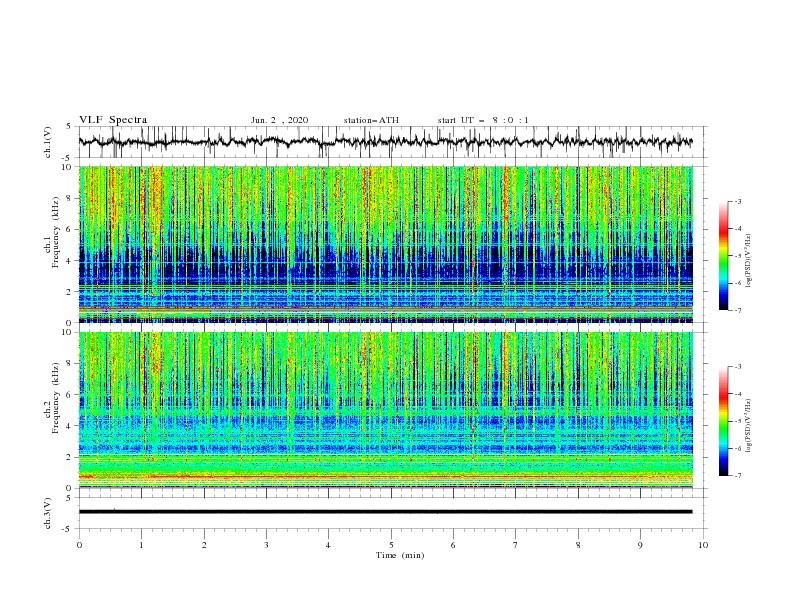Click the "ch.3(V)" vertical axis label
The height and width of the screenshot is (612, 792).
48,513
